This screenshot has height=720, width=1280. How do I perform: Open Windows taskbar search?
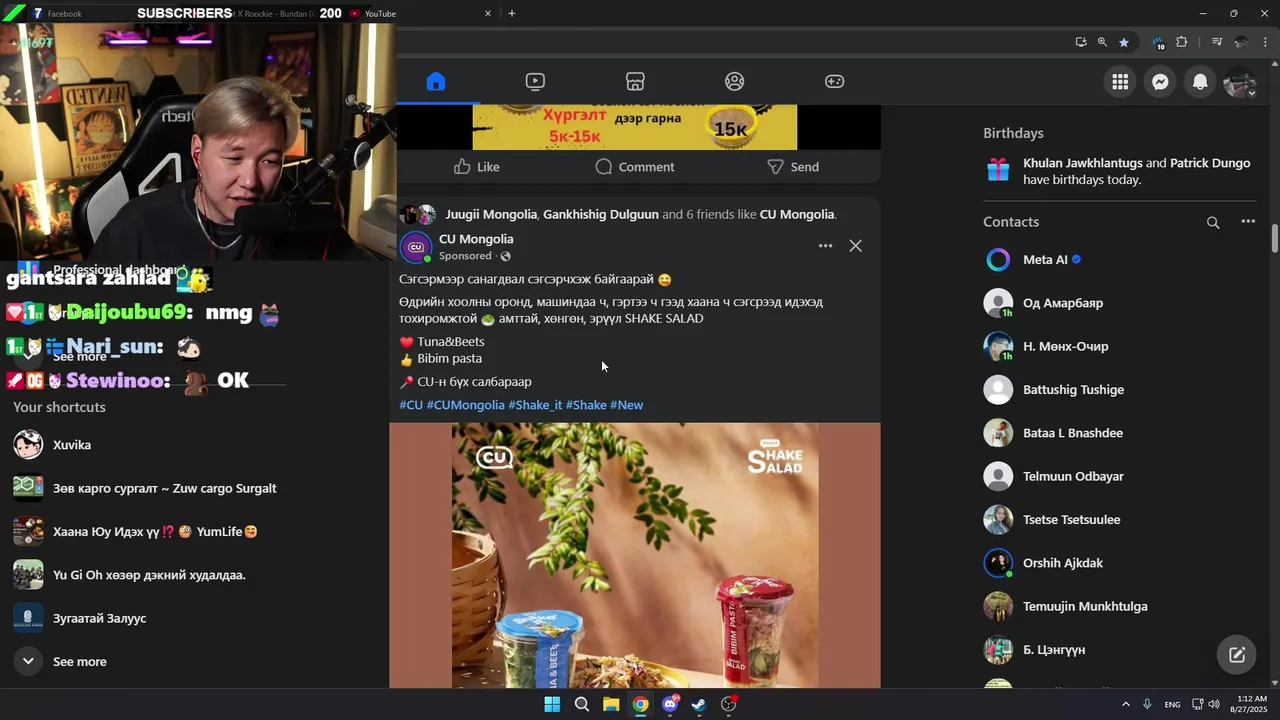[582, 705]
